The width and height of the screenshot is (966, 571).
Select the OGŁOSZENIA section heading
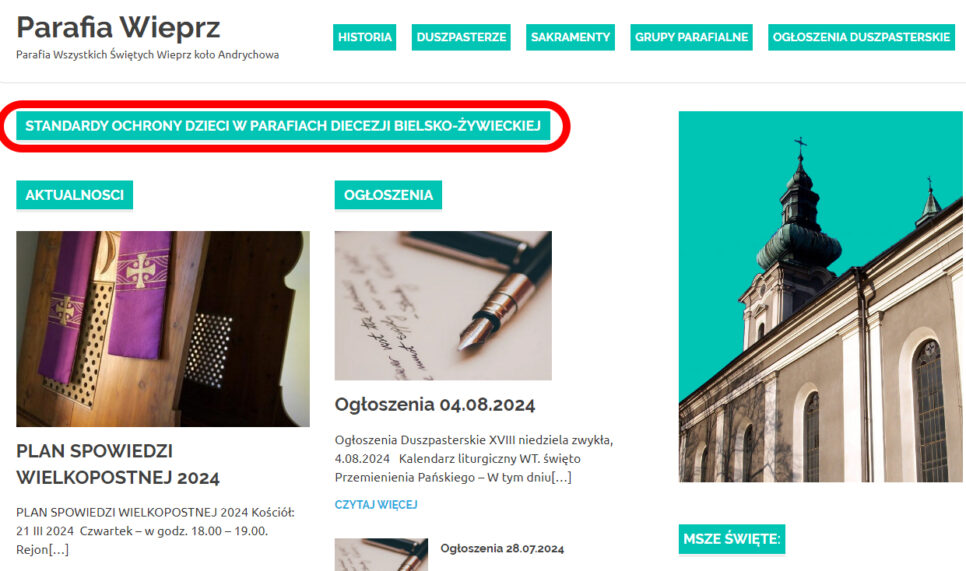388,195
